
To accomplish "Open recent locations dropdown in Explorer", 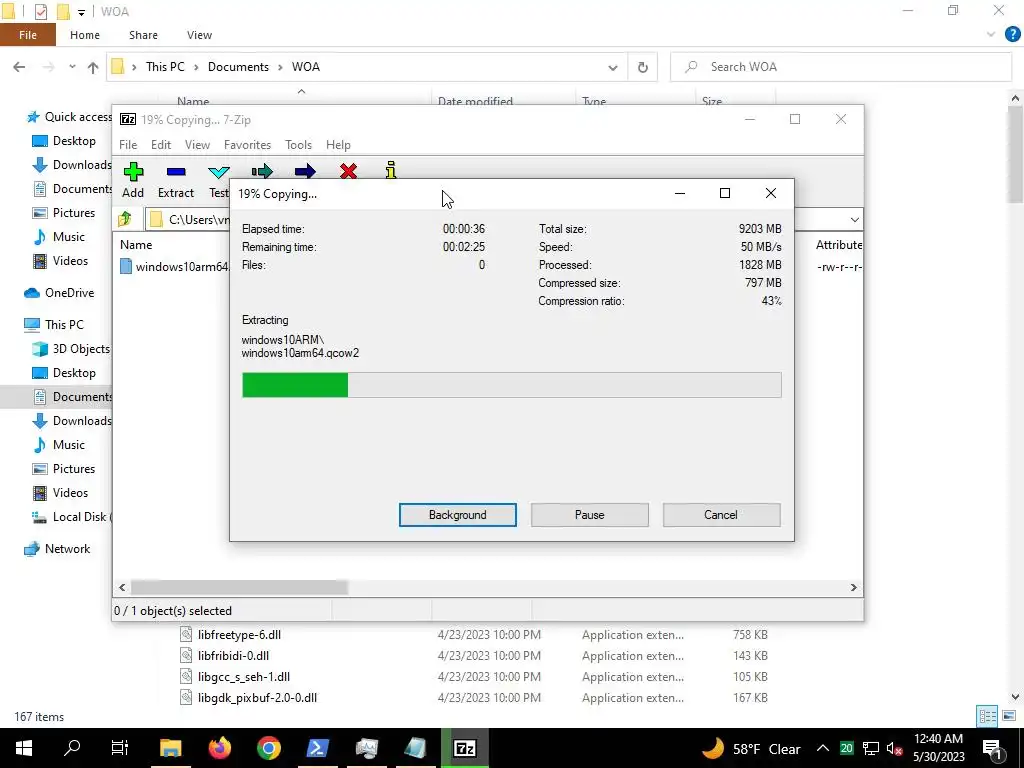I will [72, 67].
